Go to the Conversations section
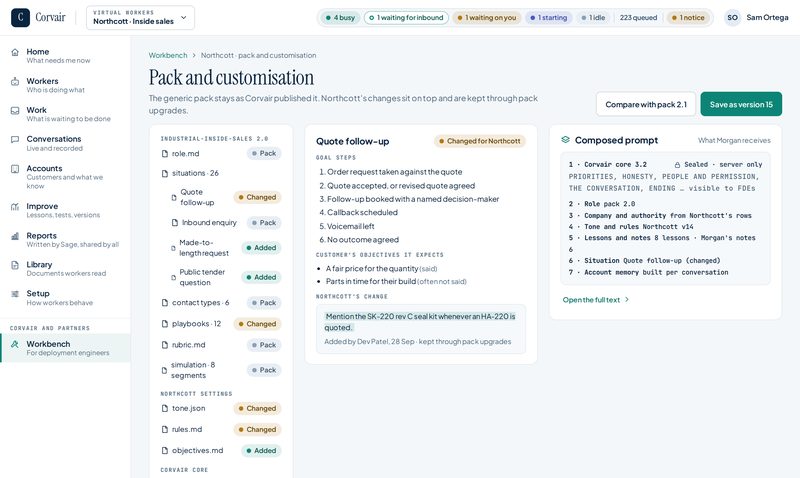 [65, 143]
